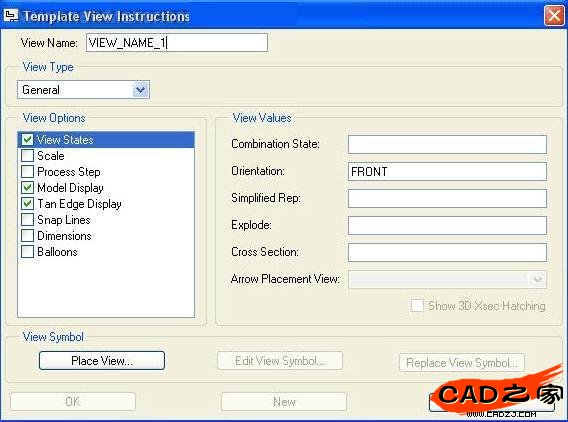The image size is (568, 422).
Task: Click the Place View button
Action: (x=102, y=360)
